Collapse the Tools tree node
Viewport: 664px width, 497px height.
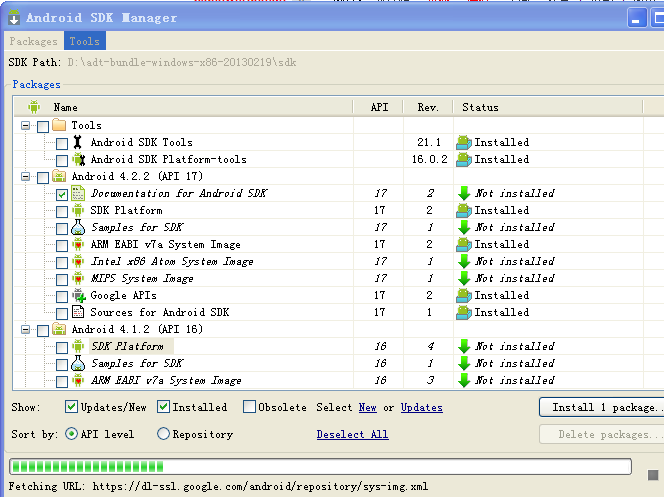[x=25, y=125]
